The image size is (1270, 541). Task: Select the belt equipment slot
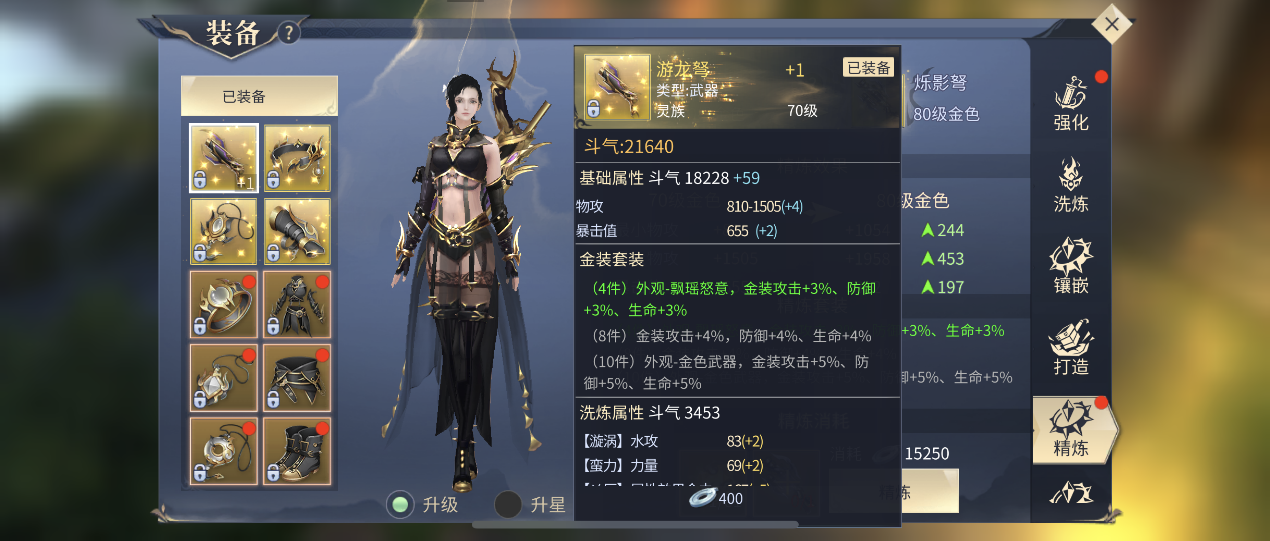(297, 377)
